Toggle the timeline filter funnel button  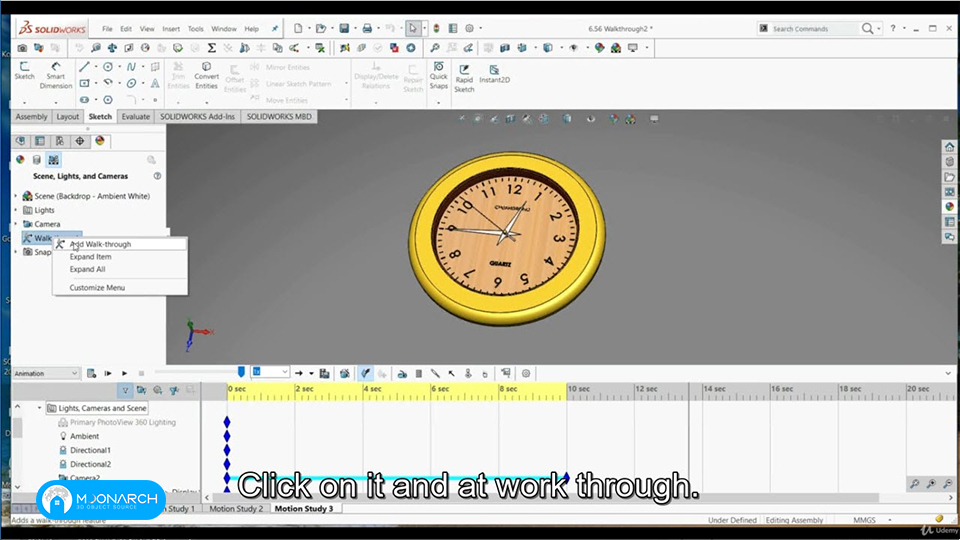tap(125, 390)
